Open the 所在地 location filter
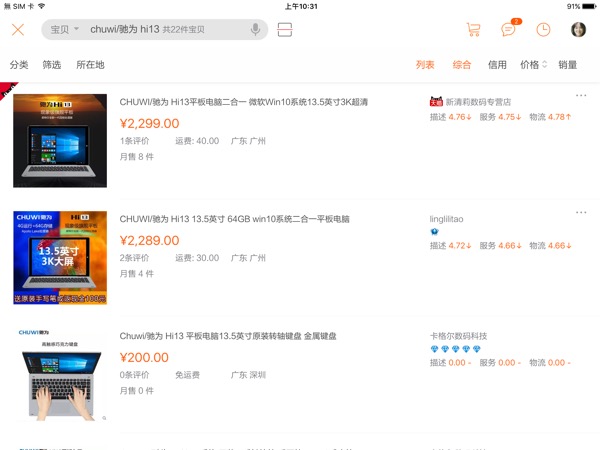The width and height of the screenshot is (600, 450). [90, 65]
